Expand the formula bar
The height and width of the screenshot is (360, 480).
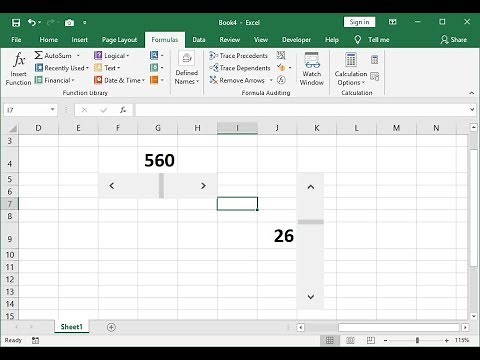(472, 109)
